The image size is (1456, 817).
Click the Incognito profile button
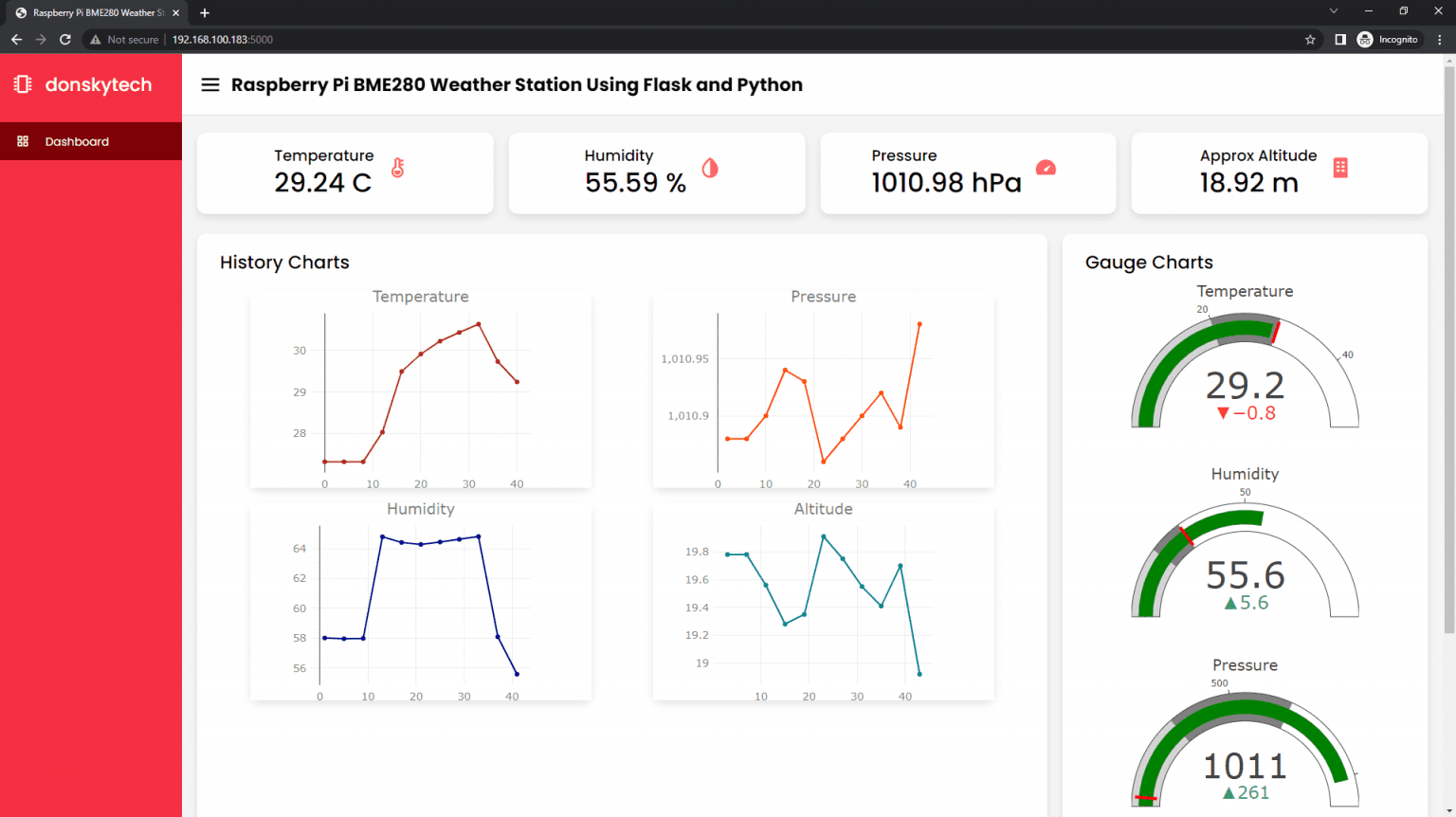click(x=1389, y=40)
